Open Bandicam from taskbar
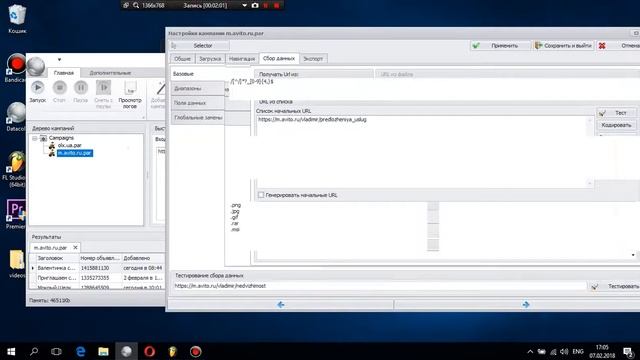This screenshot has height=360, width=640. (x=196, y=351)
